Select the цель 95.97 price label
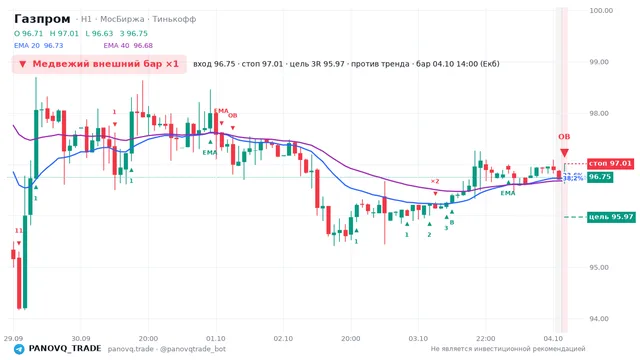Screen dimensions: 640x360 (x=611, y=217)
